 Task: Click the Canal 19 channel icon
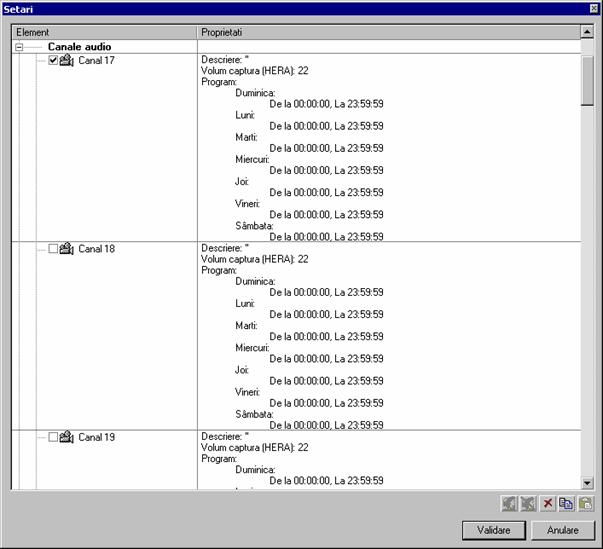67,436
